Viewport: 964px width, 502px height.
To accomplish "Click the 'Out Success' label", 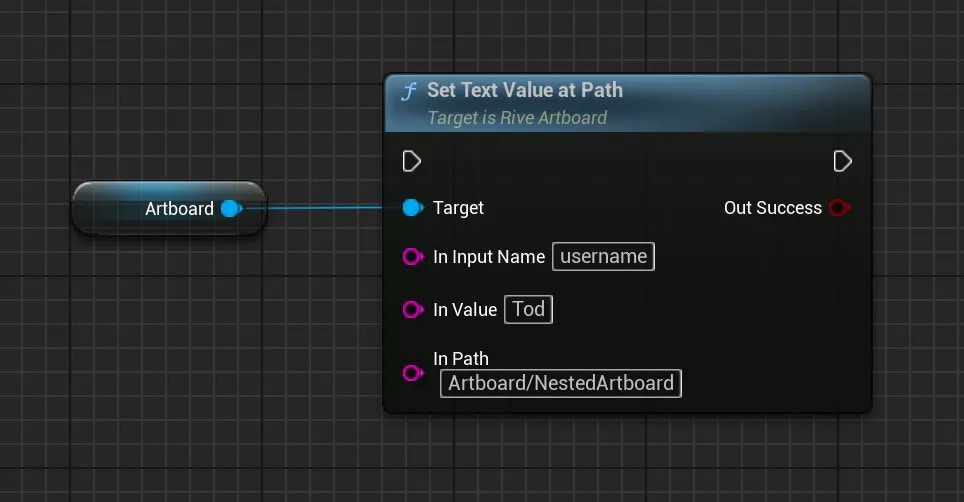I will pos(773,208).
